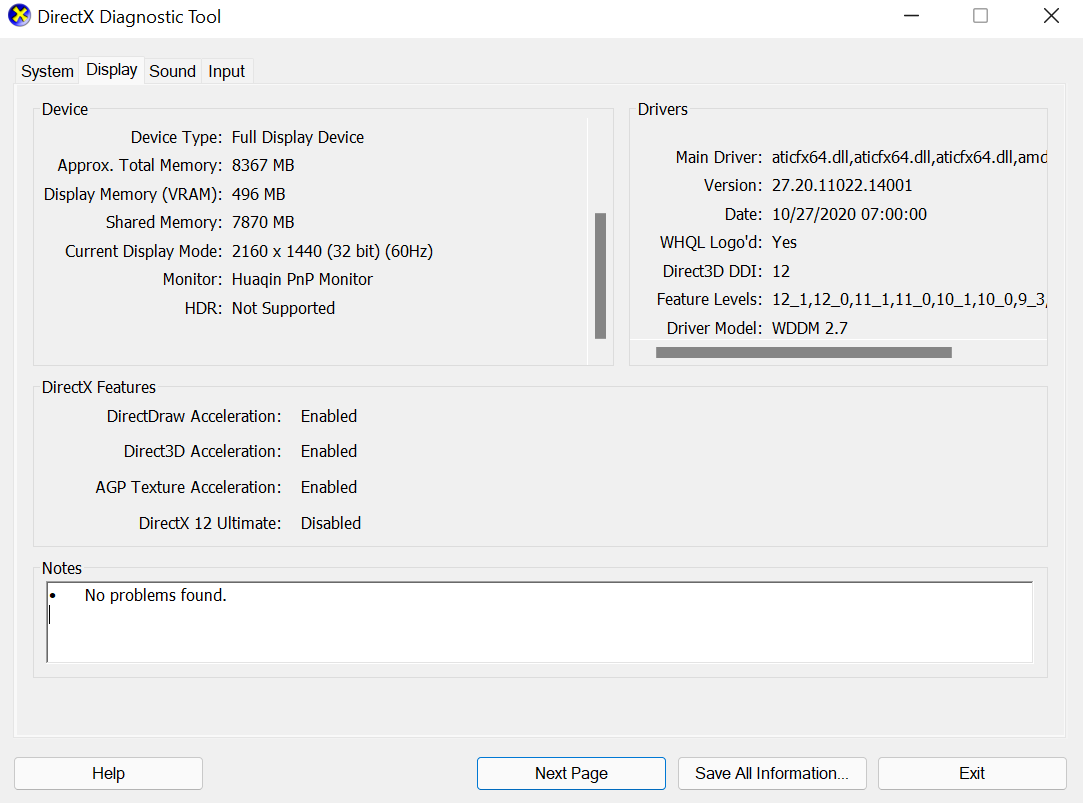This screenshot has width=1083, height=803.
Task: Click the 'Date:' label in Drivers
Action: point(743,215)
